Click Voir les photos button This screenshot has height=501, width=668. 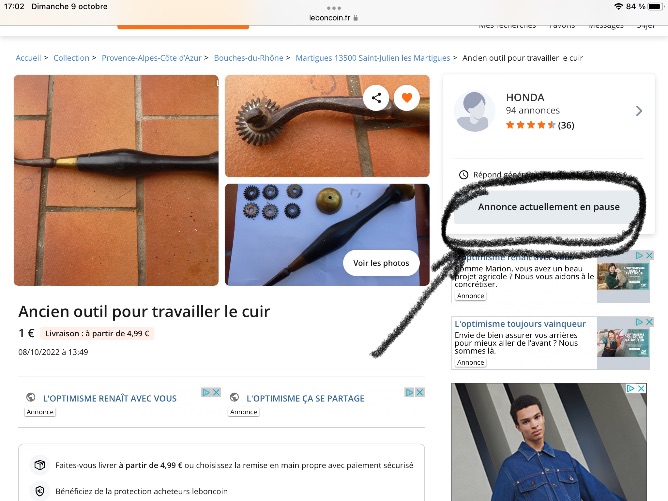pos(381,263)
